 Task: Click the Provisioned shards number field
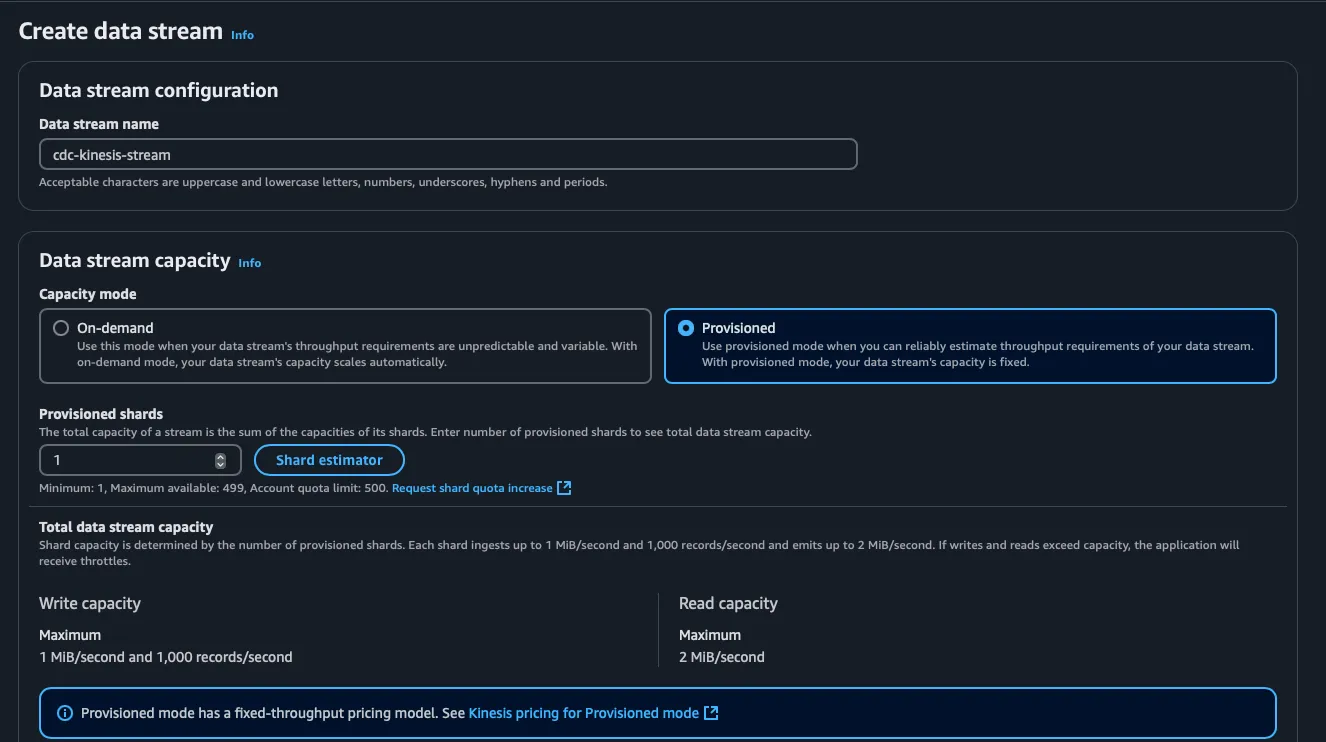(140, 460)
